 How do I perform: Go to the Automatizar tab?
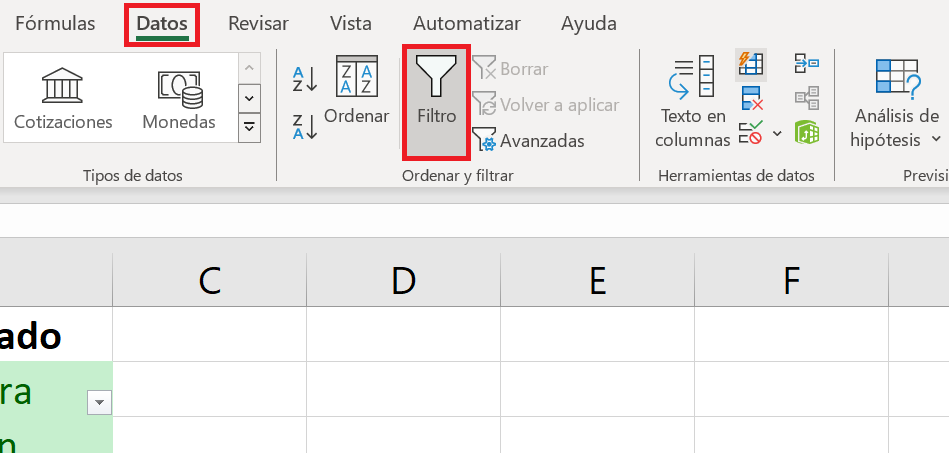coord(466,23)
